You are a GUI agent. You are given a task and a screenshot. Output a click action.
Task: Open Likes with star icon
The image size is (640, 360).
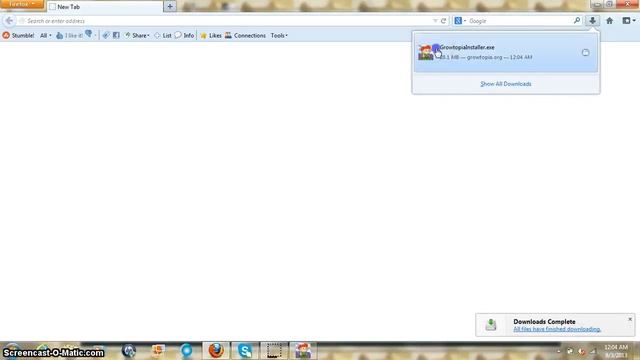[x=211, y=36]
